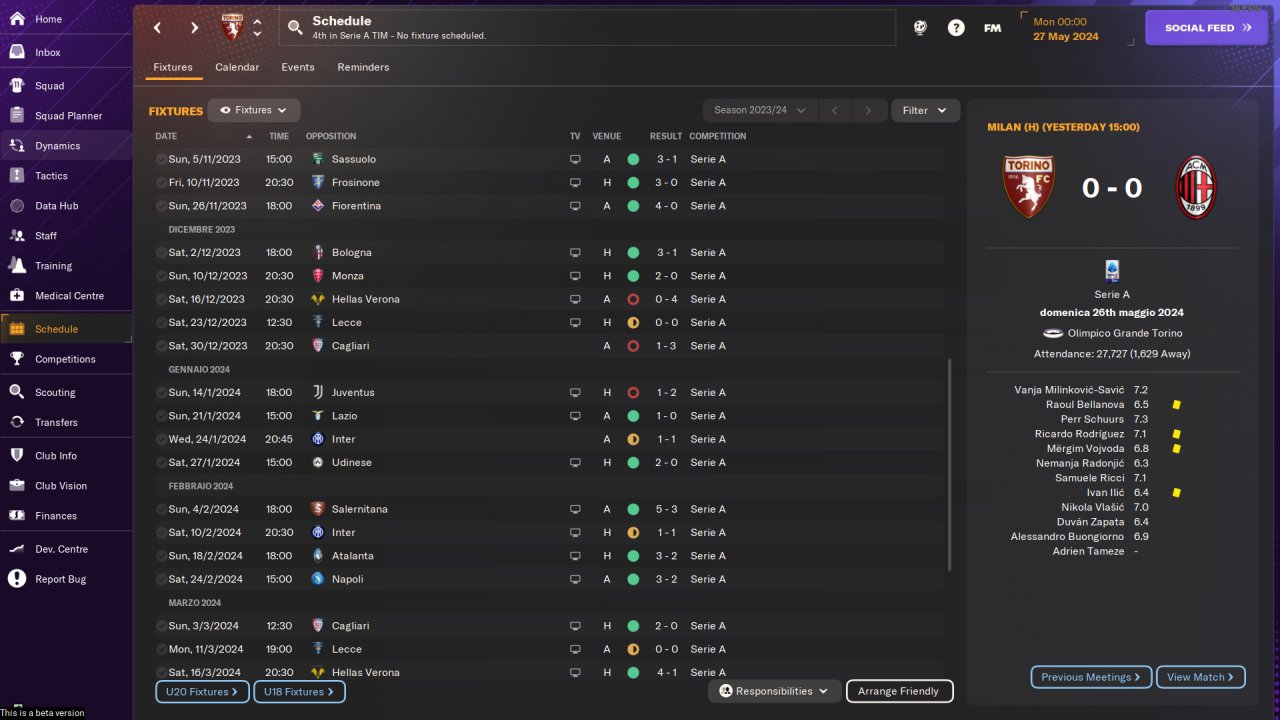Toggle the check circle for Juventus fixture
Viewport: 1280px width, 720px height.
(x=161, y=392)
